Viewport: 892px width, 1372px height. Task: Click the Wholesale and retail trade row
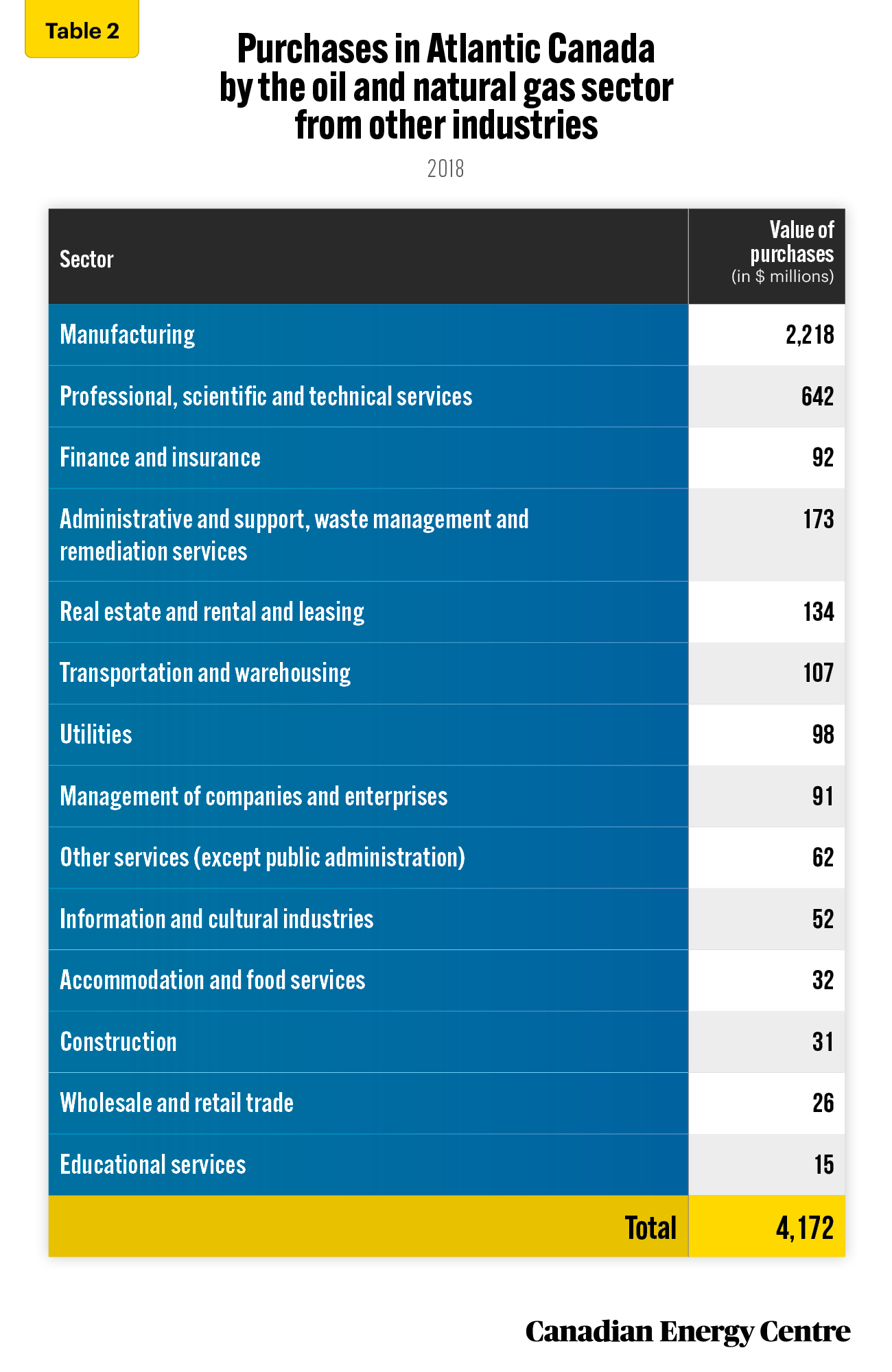447,1103
